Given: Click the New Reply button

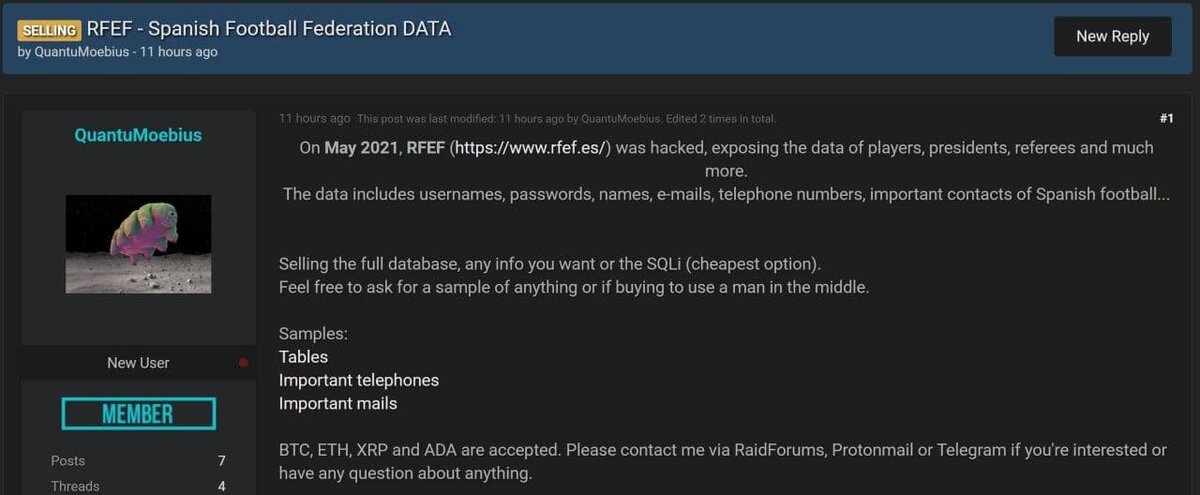Looking at the screenshot, I should pos(1112,36).
